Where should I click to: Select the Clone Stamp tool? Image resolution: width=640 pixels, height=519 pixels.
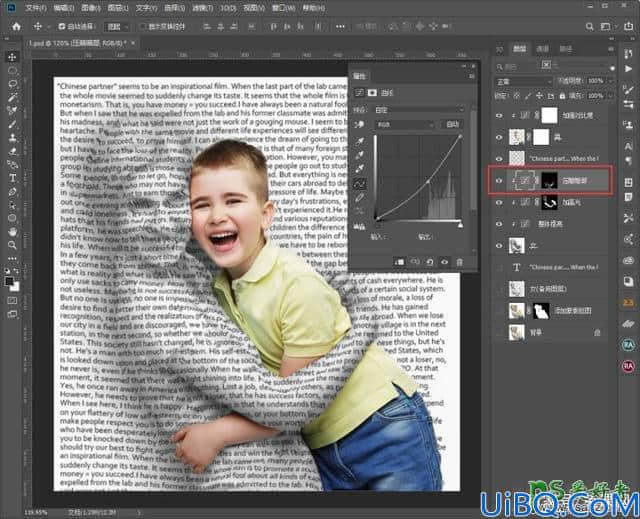[12, 138]
